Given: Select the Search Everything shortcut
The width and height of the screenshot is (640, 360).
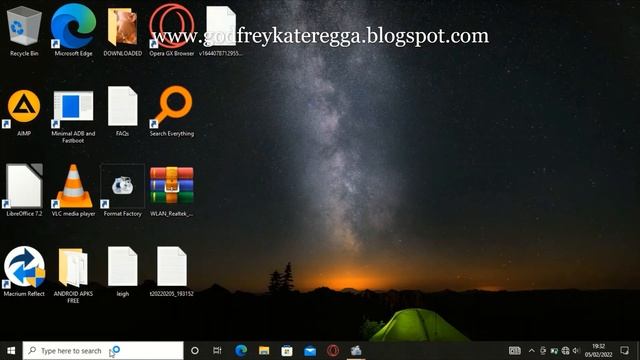Looking at the screenshot, I should click(172, 111).
